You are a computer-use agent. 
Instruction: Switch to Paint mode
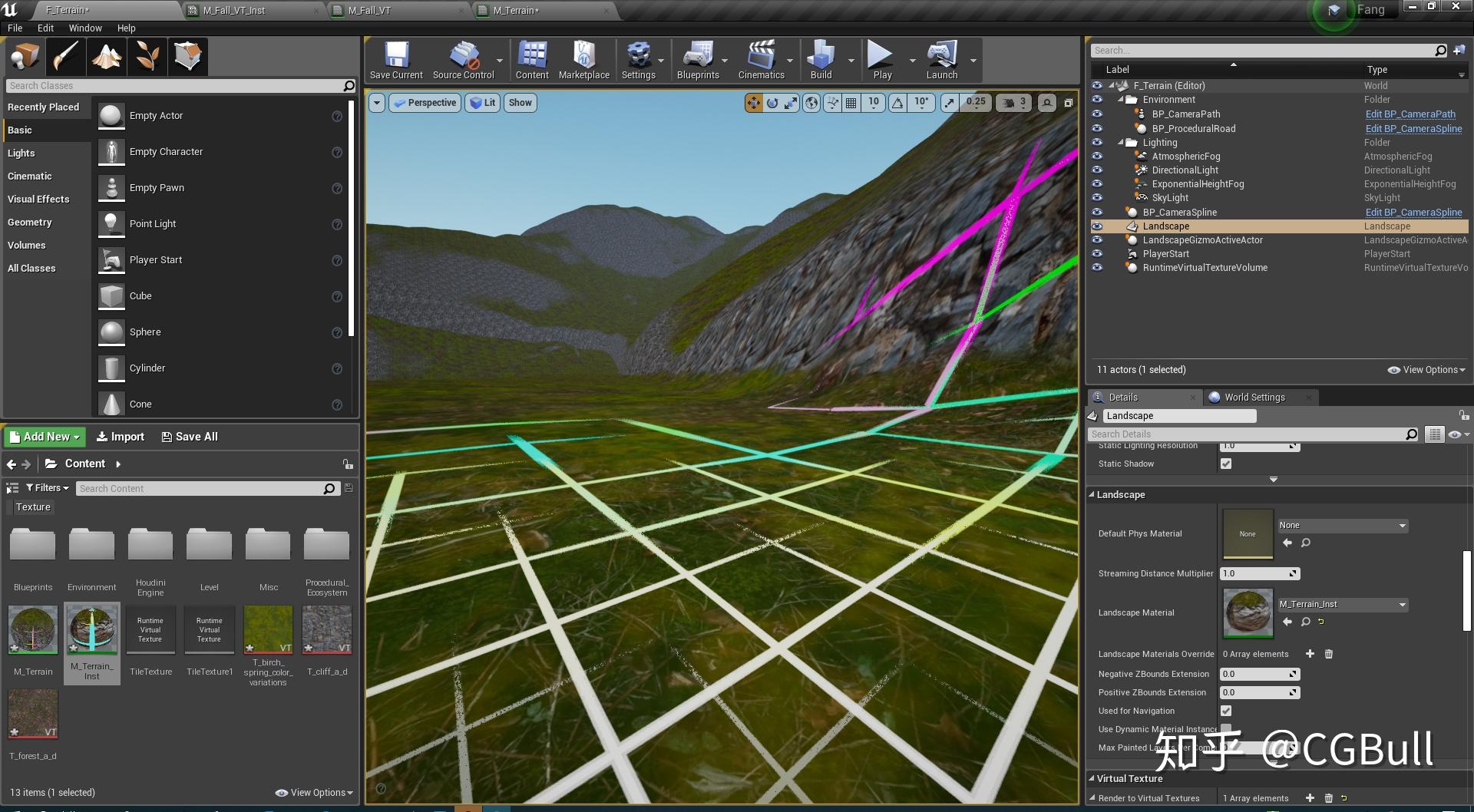66,56
